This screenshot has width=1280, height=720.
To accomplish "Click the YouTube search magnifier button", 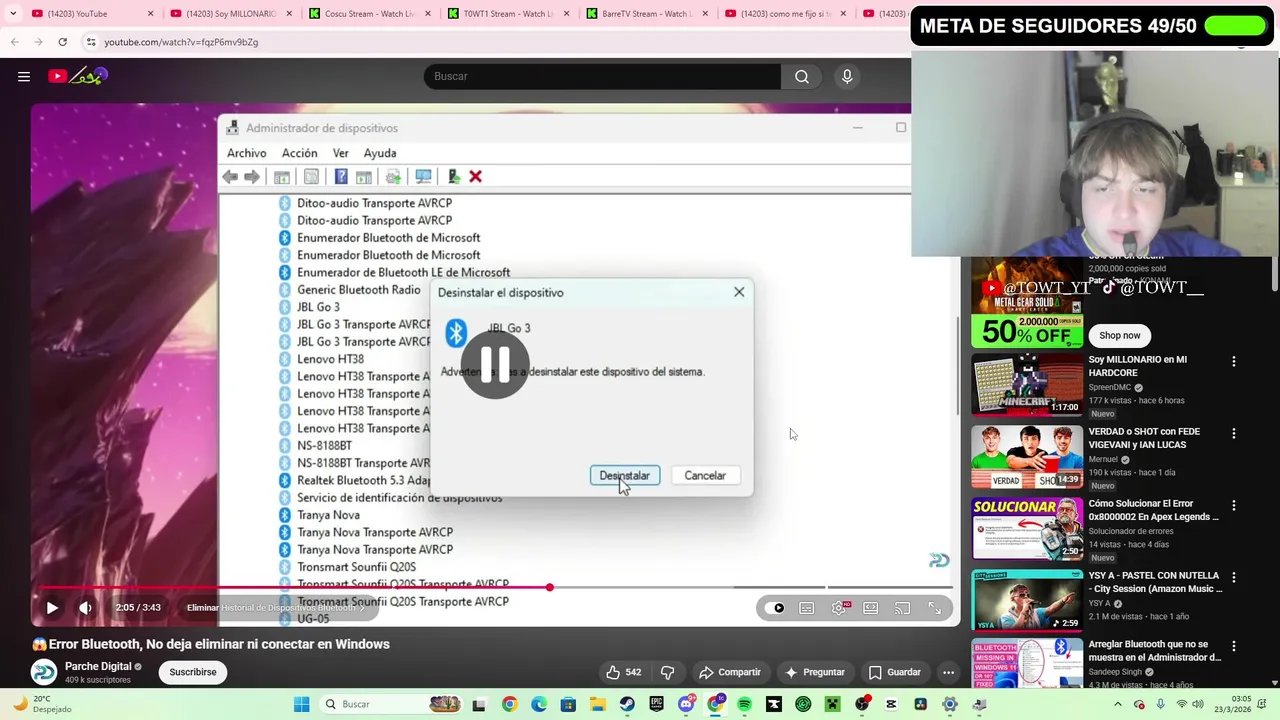I will 802,76.
